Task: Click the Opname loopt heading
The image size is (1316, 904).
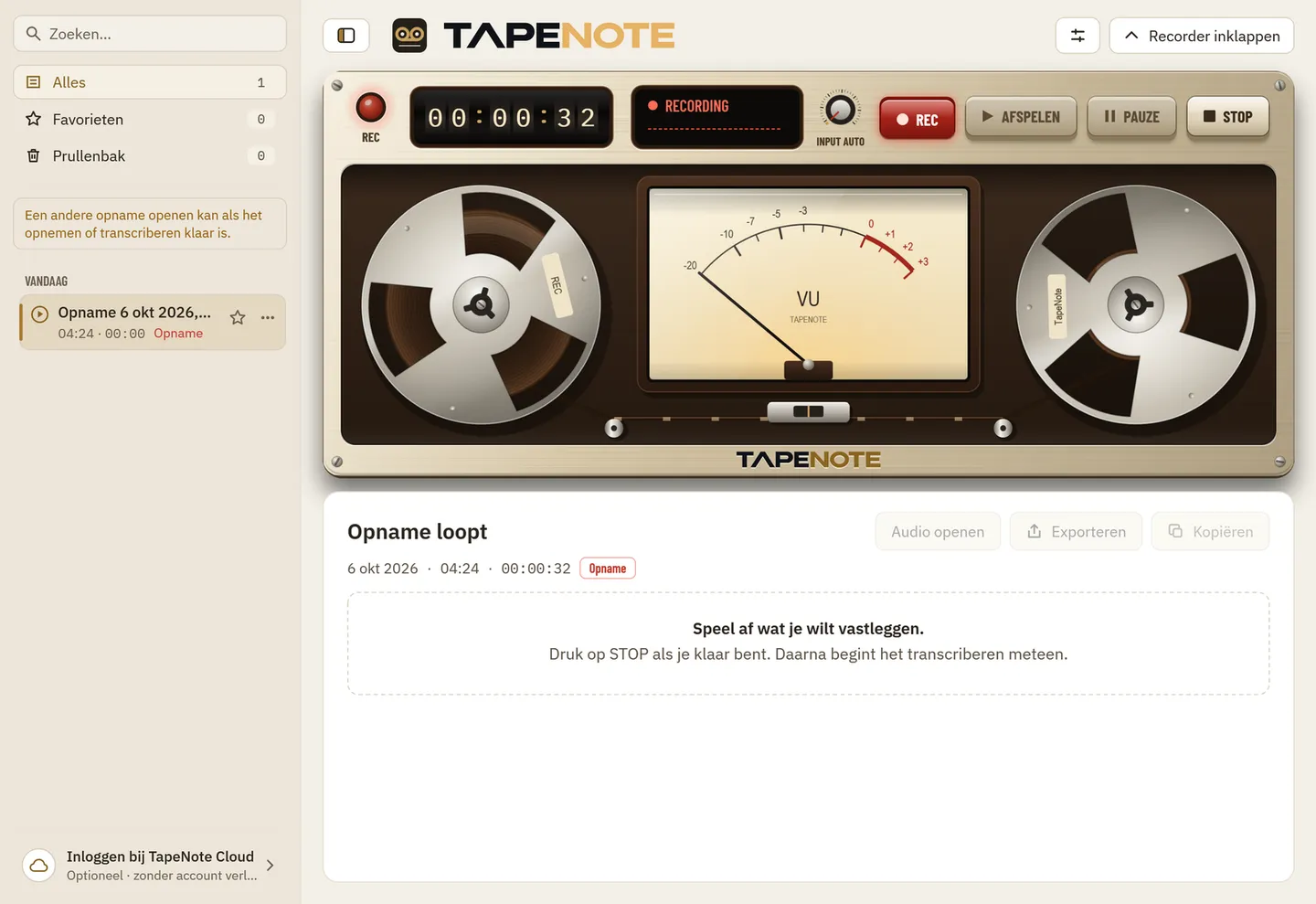Action: pyautogui.click(x=417, y=531)
